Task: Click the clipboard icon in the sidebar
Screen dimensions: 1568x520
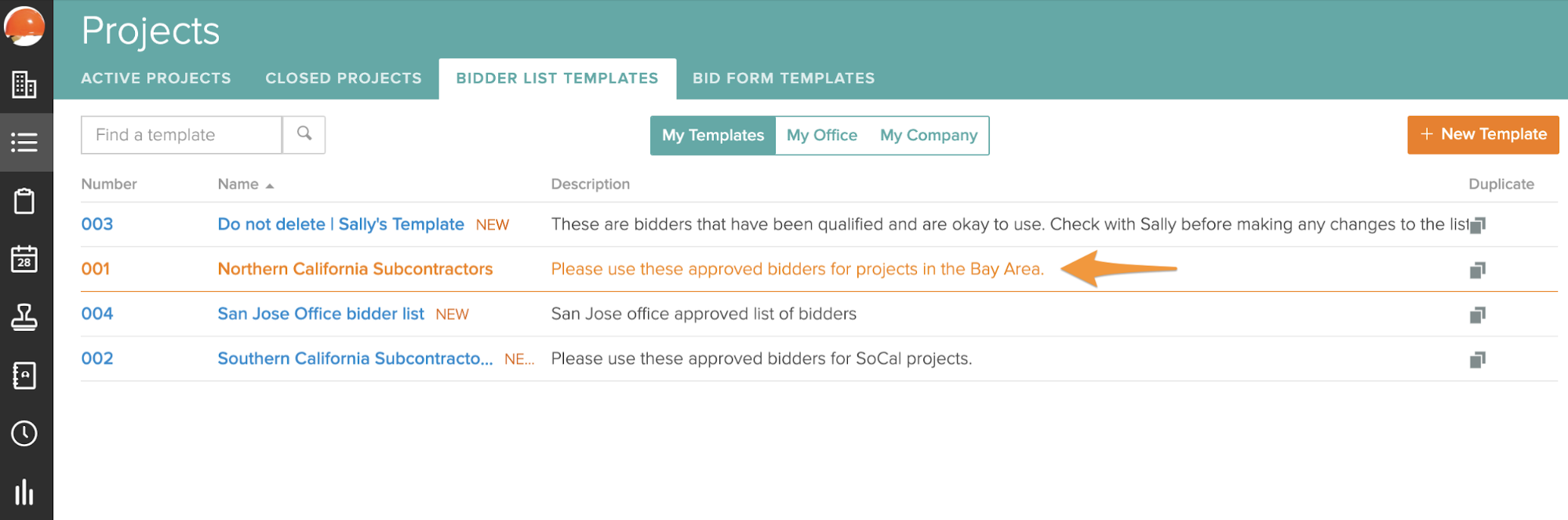Action: pyautogui.click(x=24, y=201)
